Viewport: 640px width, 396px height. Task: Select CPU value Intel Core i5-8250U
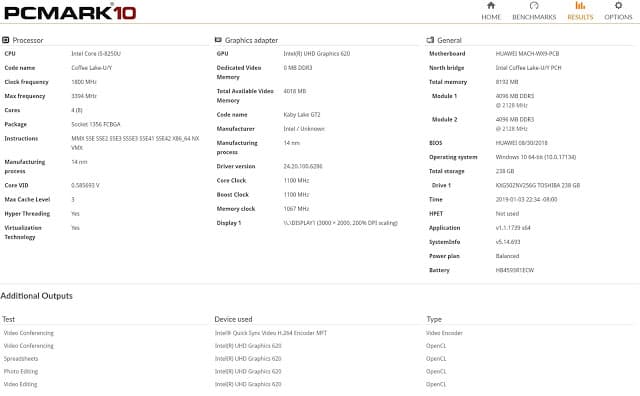point(96,53)
